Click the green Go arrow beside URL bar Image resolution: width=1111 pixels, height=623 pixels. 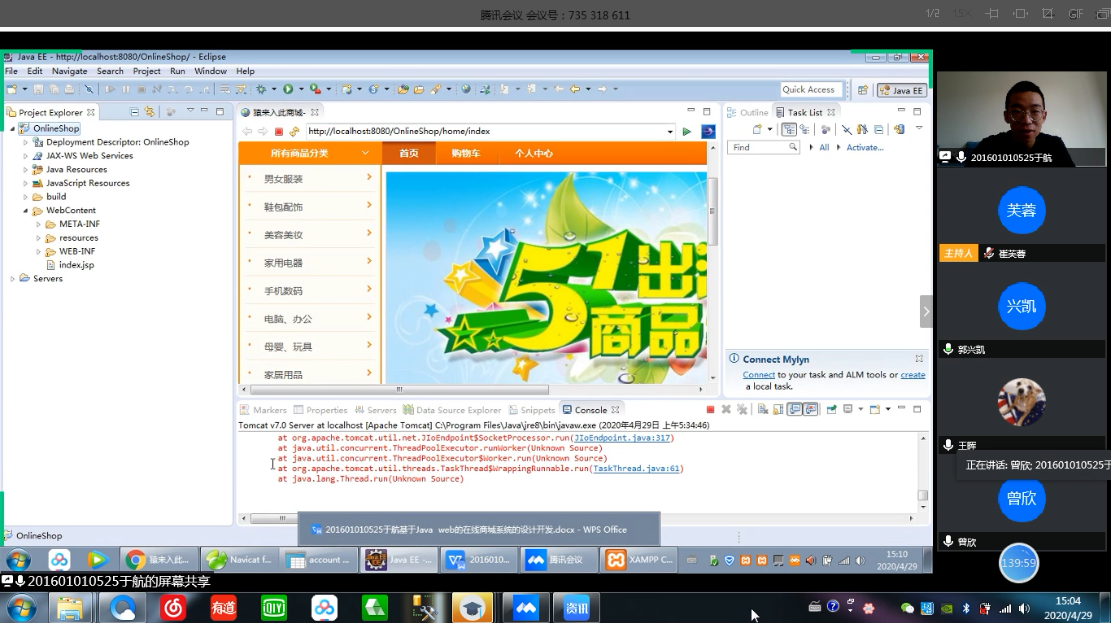(x=687, y=132)
